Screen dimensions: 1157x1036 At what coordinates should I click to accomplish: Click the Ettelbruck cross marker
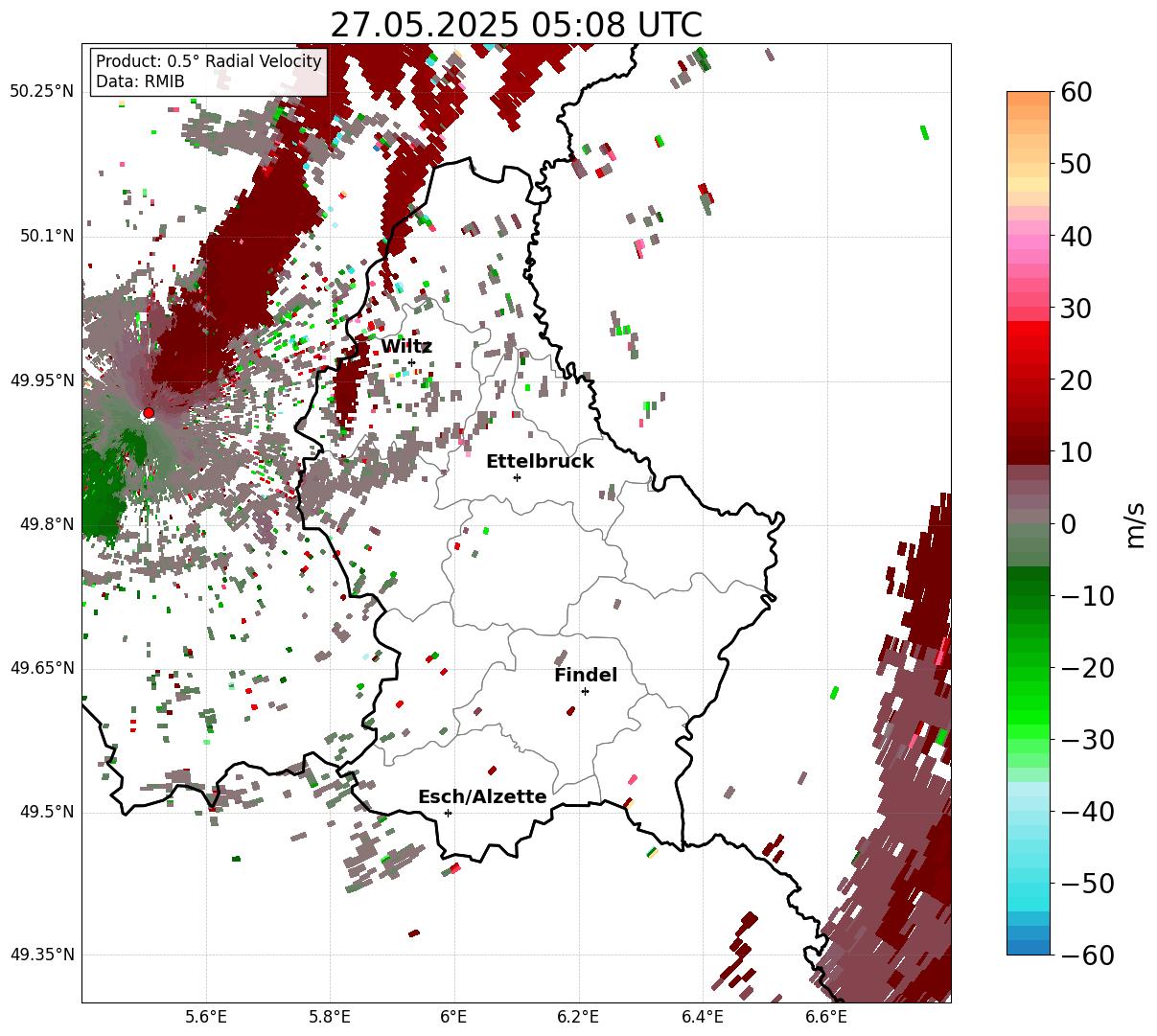518,477
